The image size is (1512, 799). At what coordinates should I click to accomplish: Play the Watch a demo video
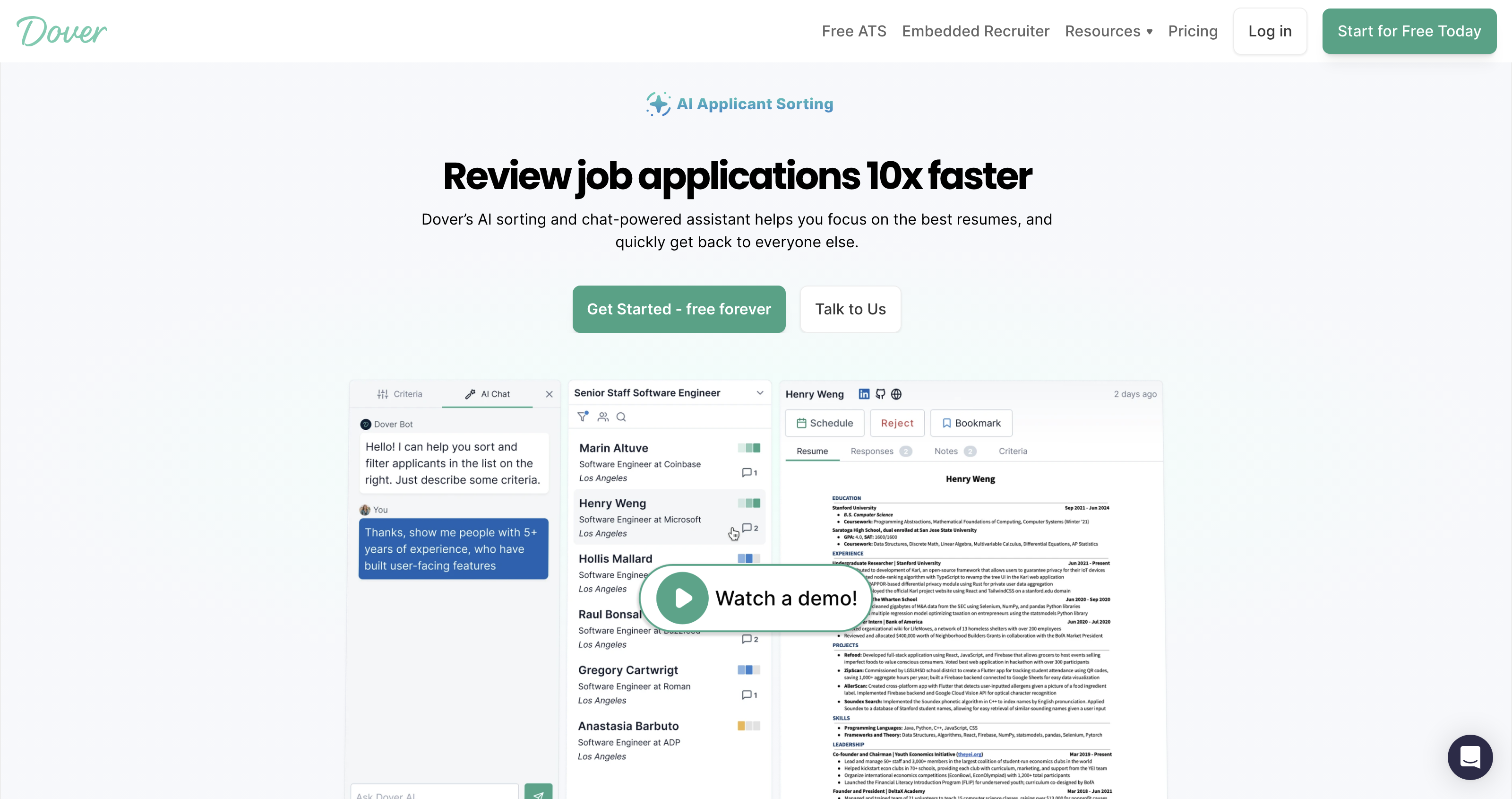point(756,598)
